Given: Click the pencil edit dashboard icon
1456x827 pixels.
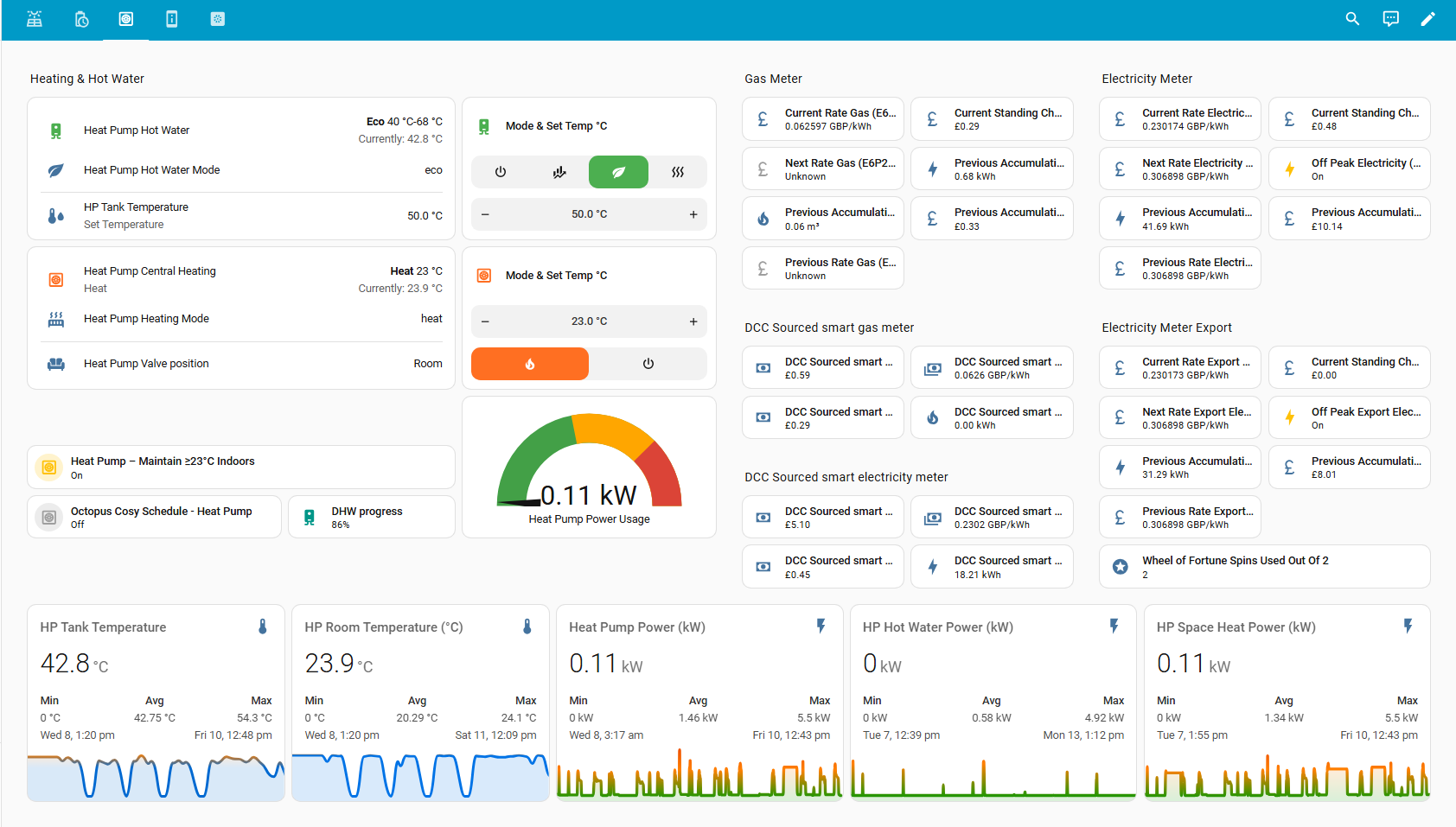Looking at the screenshot, I should [1427, 19].
